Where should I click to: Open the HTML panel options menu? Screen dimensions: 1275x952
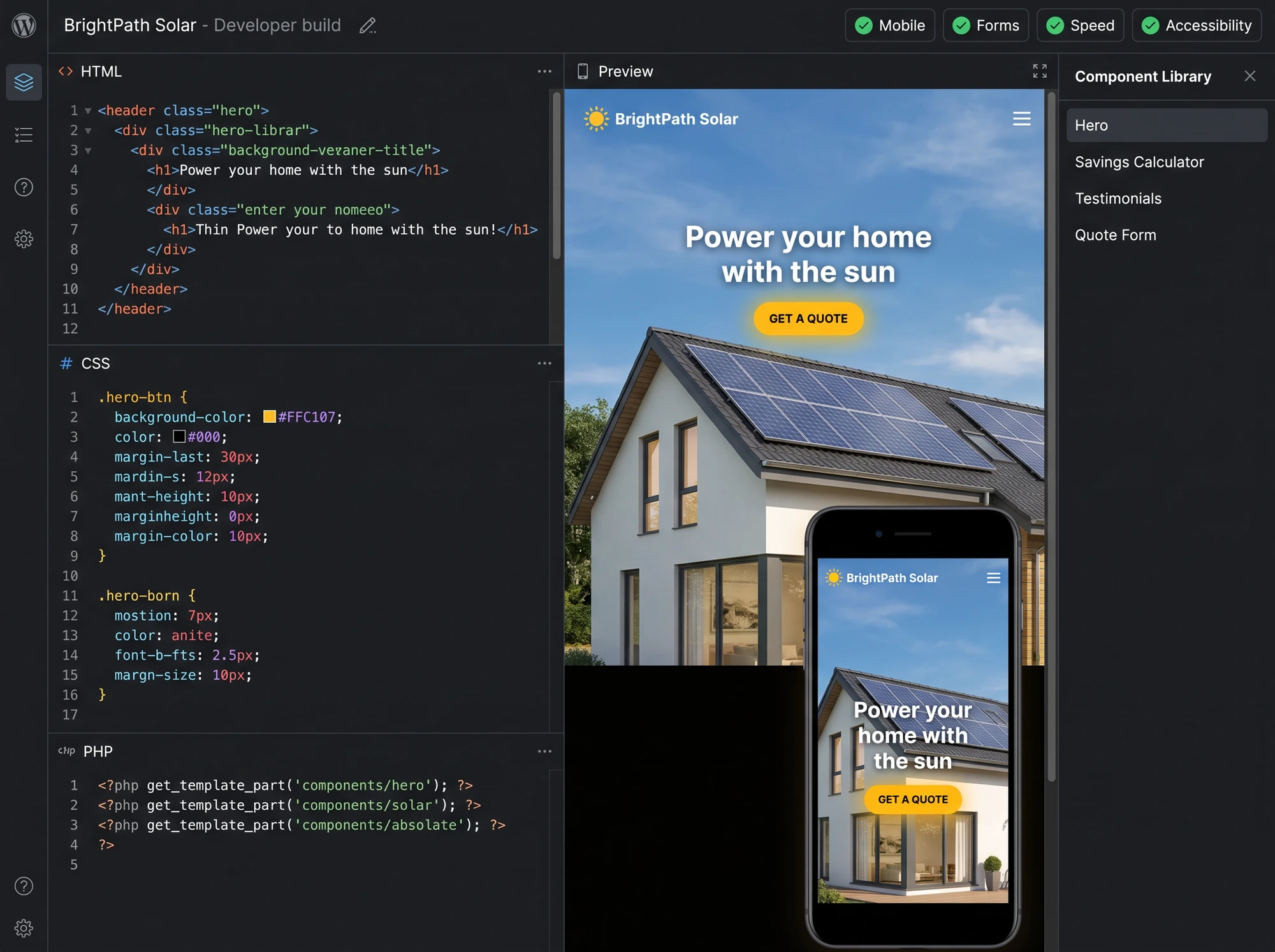(x=544, y=71)
